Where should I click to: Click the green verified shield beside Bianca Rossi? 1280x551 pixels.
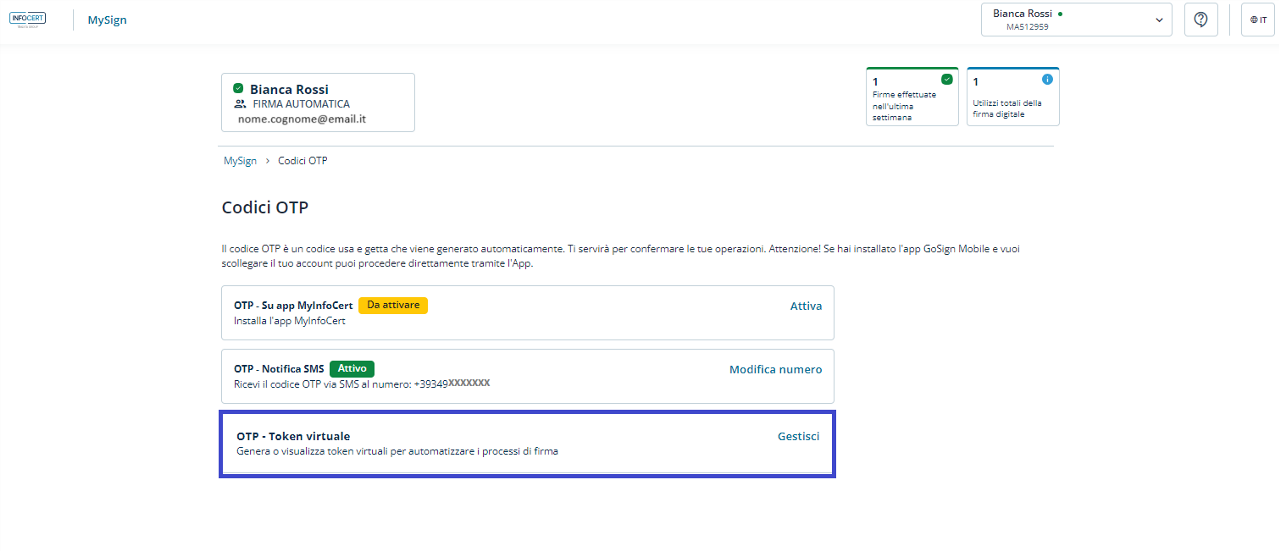[x=238, y=88]
